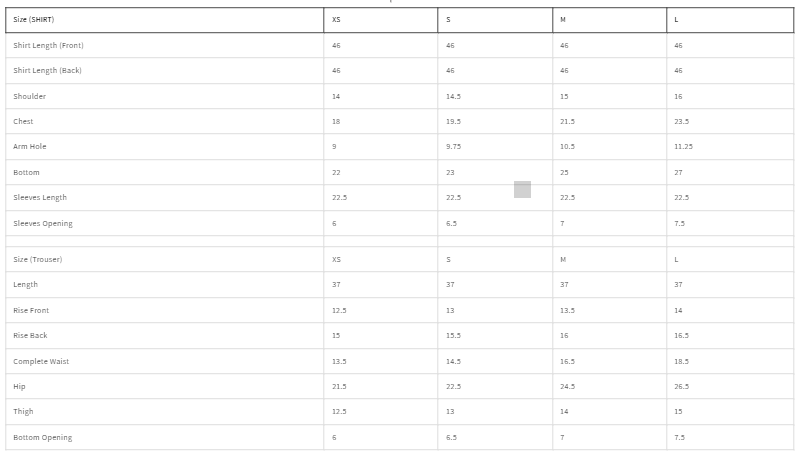The width and height of the screenshot is (799, 454).
Task: Click the gray square between table columns
Action: point(522,189)
